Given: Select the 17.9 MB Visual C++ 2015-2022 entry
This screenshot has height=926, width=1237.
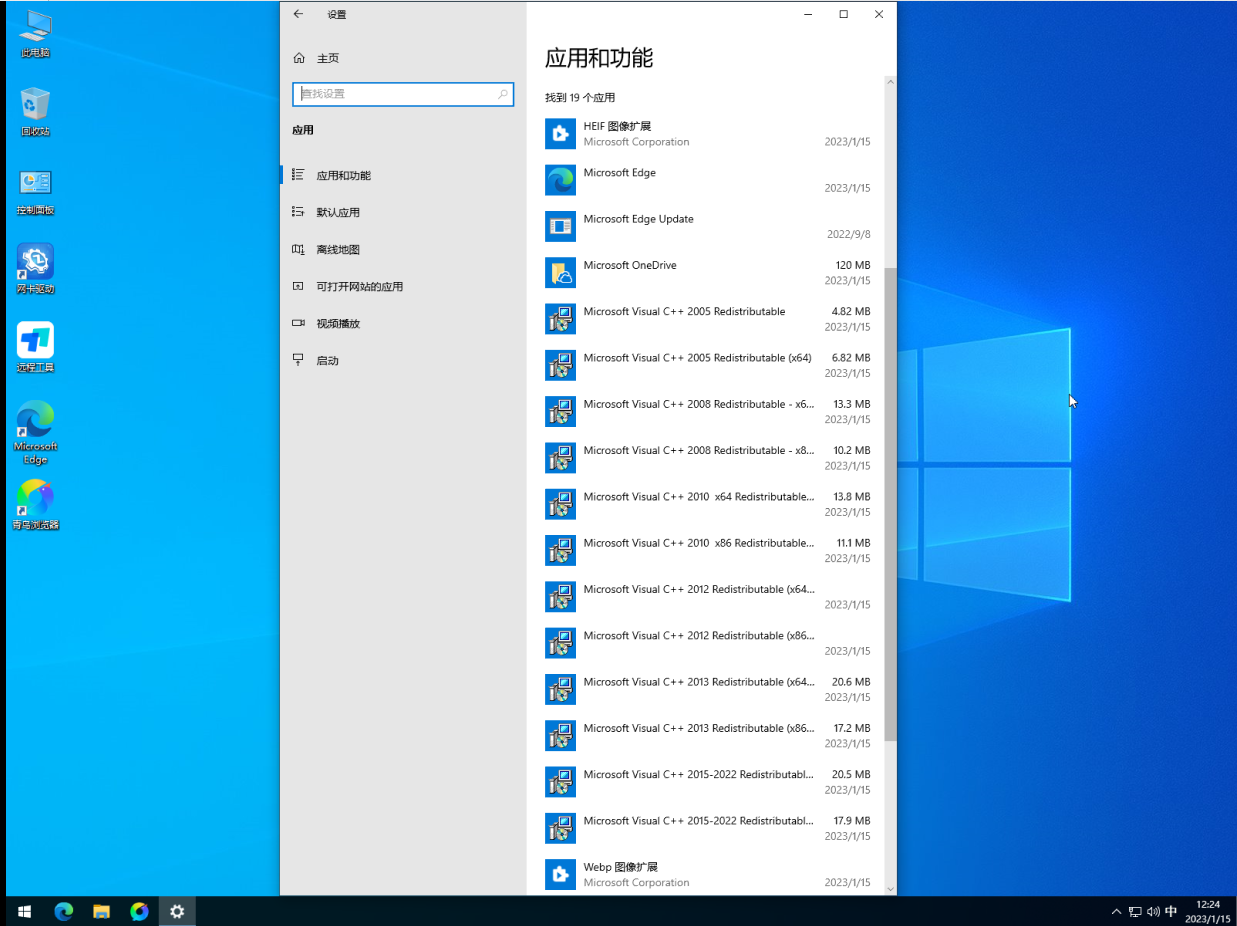Looking at the screenshot, I should pyautogui.click(x=708, y=828).
